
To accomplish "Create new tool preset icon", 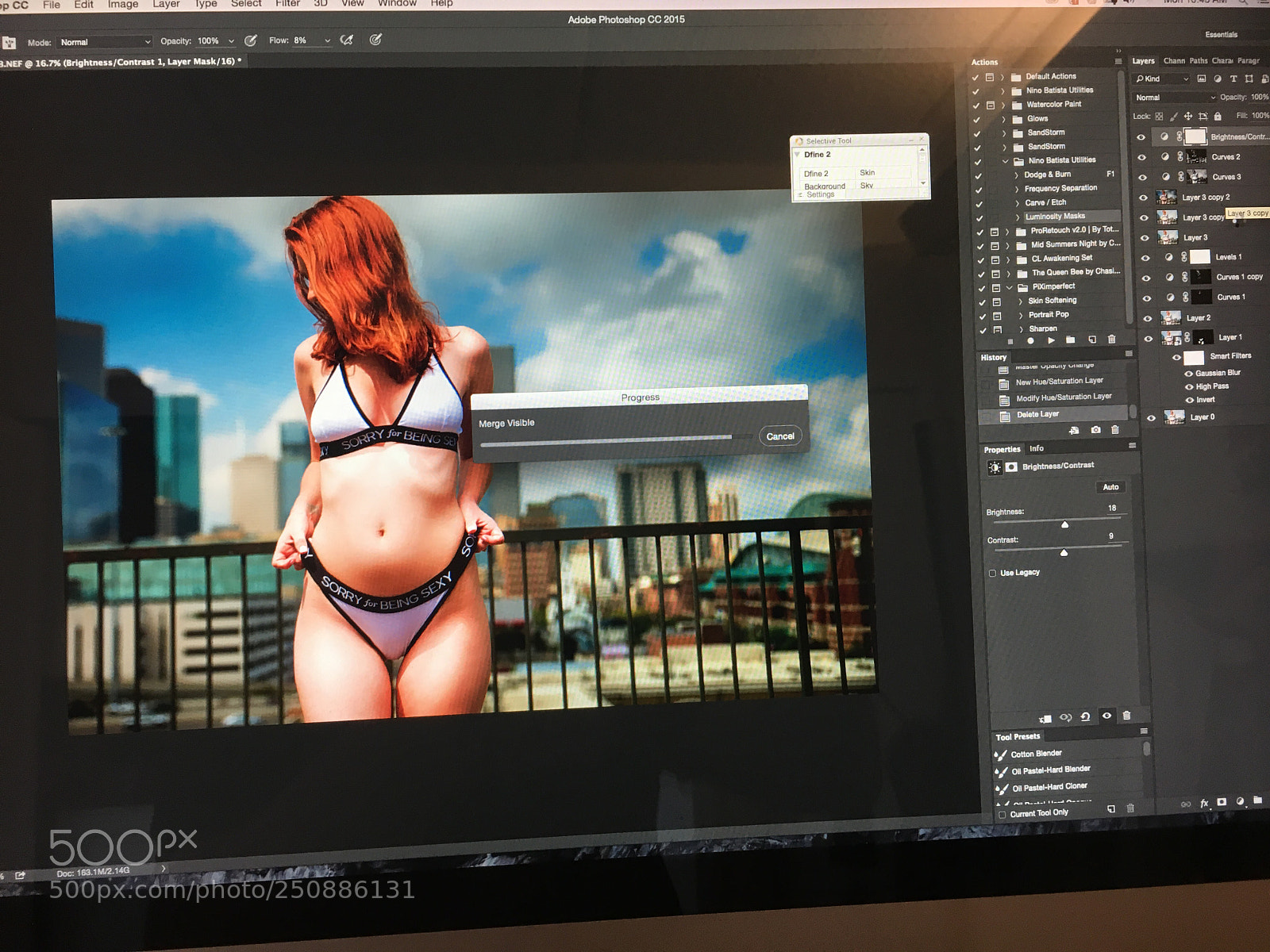I will (x=1111, y=809).
